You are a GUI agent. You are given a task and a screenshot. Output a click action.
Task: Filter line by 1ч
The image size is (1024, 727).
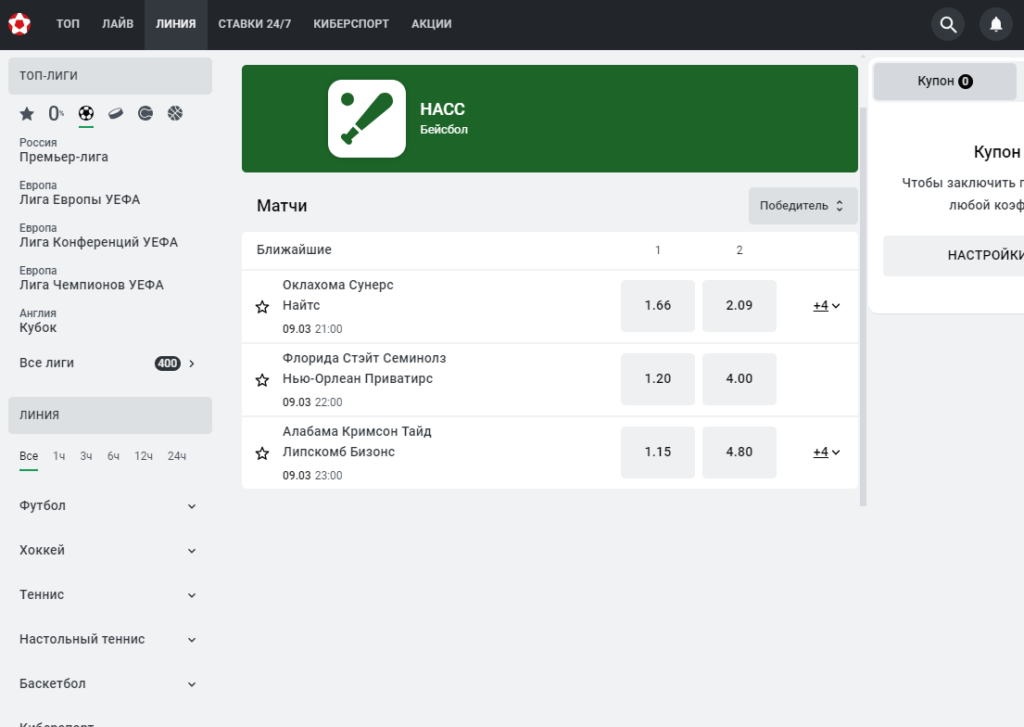(59, 456)
